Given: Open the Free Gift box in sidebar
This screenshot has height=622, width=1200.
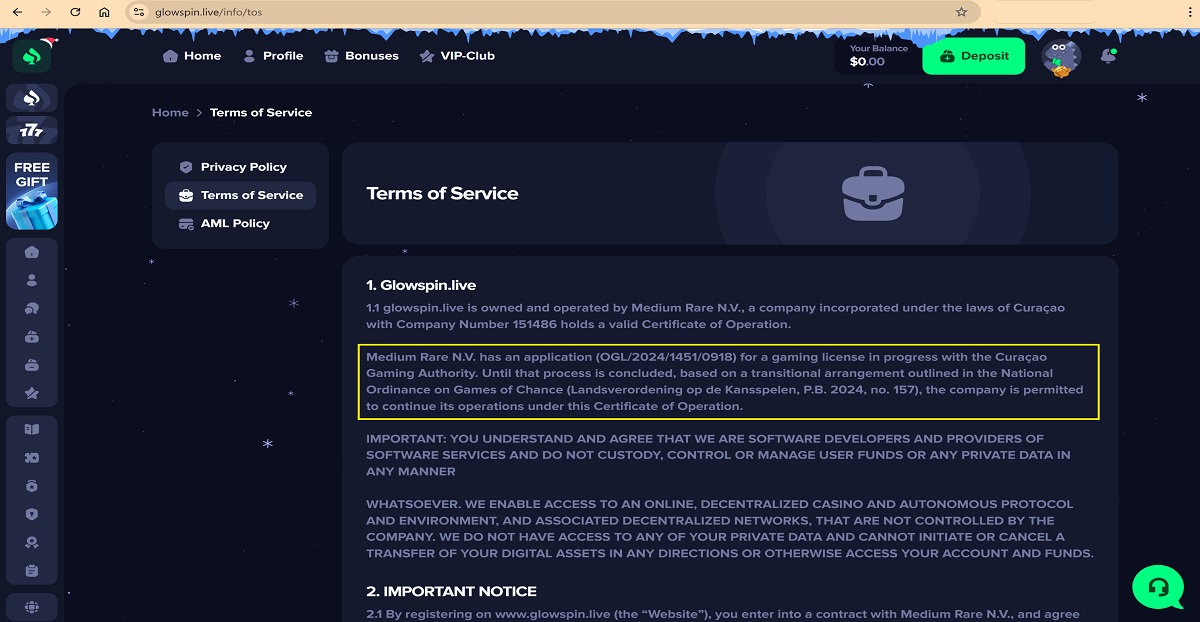Looking at the screenshot, I should [32, 191].
